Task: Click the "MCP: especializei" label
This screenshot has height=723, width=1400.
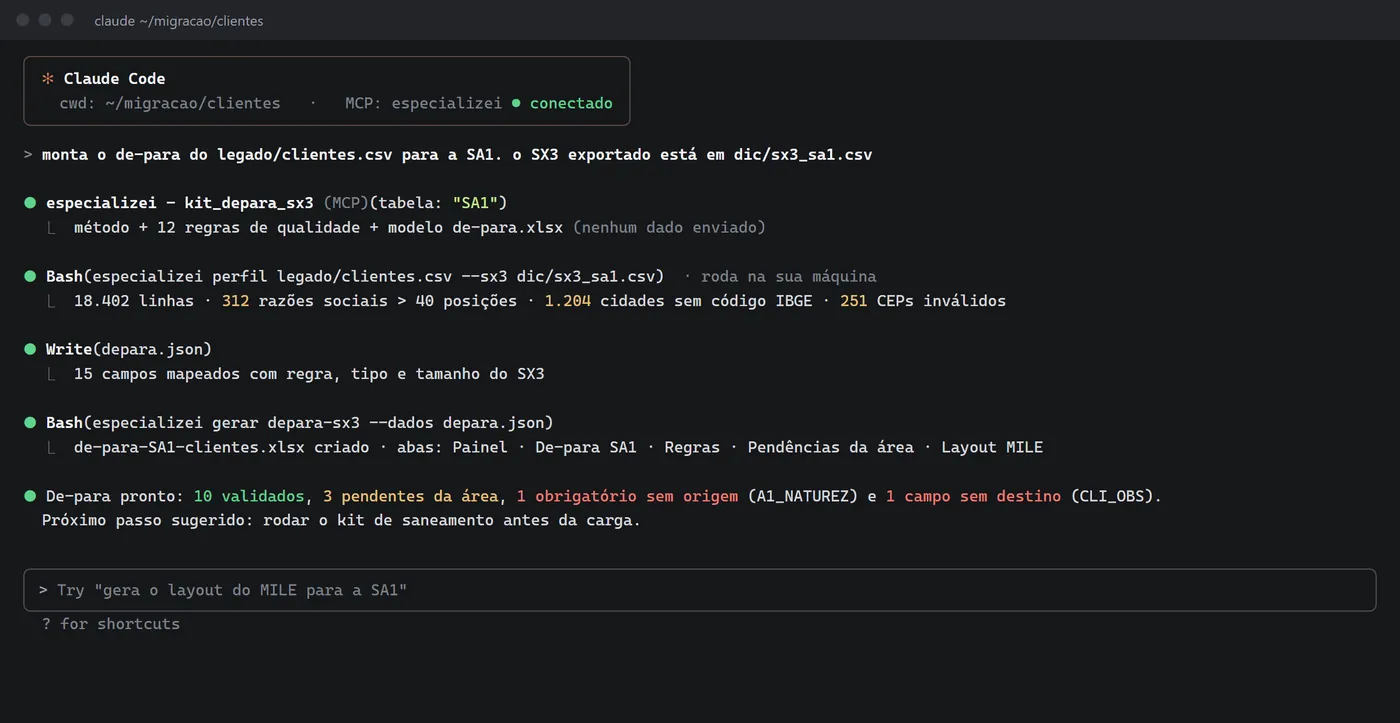Action: [x=424, y=103]
